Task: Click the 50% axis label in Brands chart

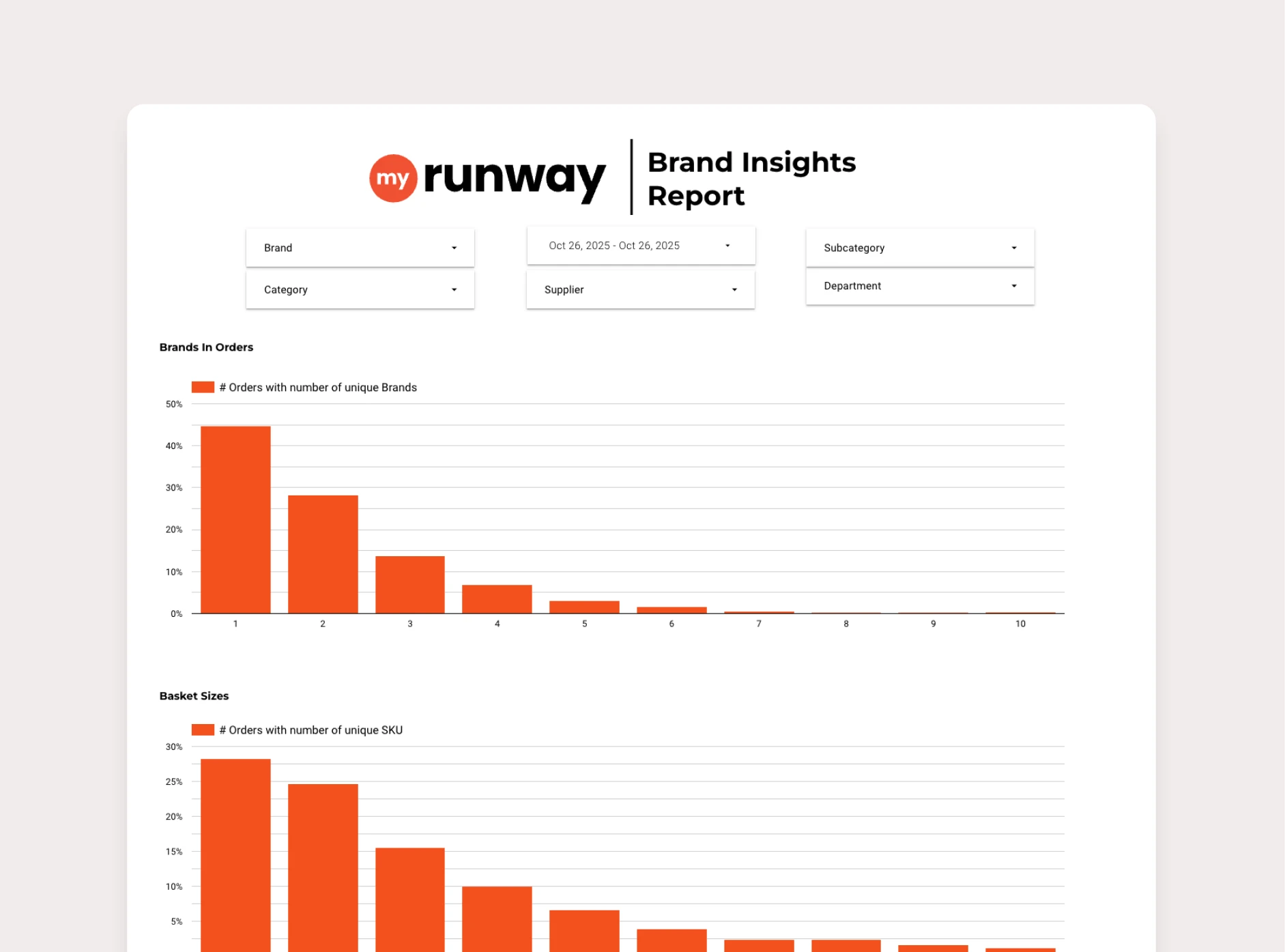Action: coord(174,404)
